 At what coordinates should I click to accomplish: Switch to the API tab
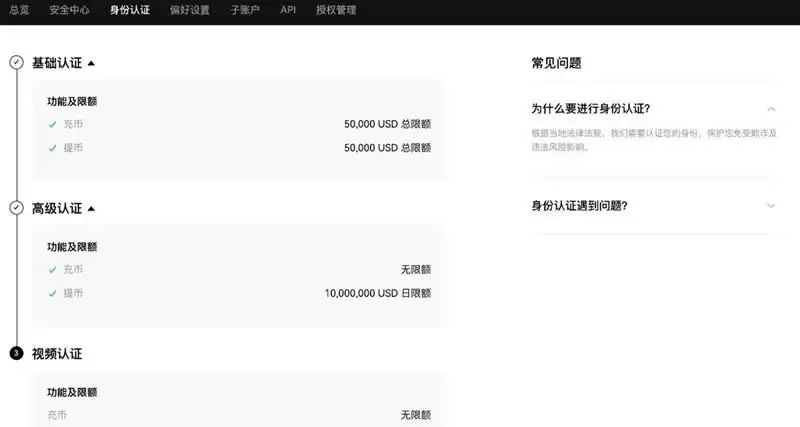(288, 10)
